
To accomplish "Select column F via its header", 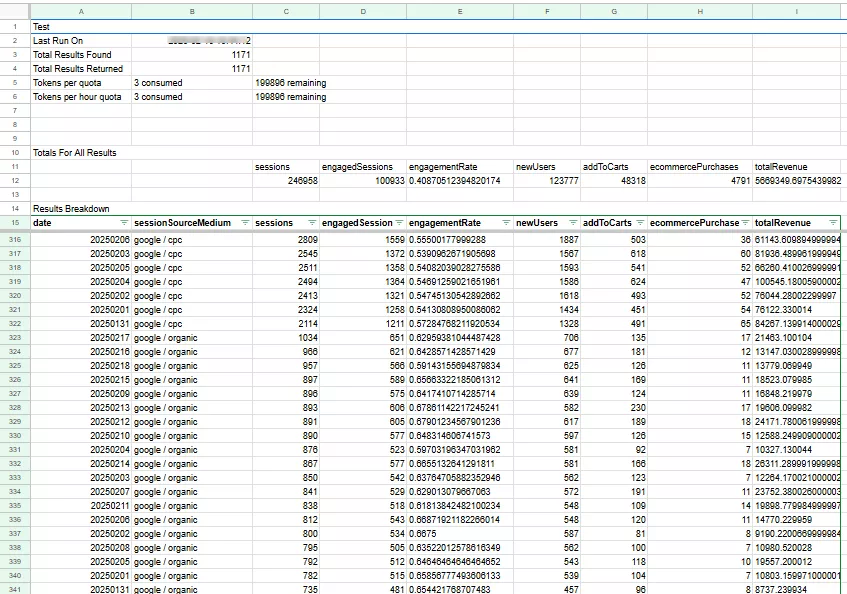I will tap(547, 11).
